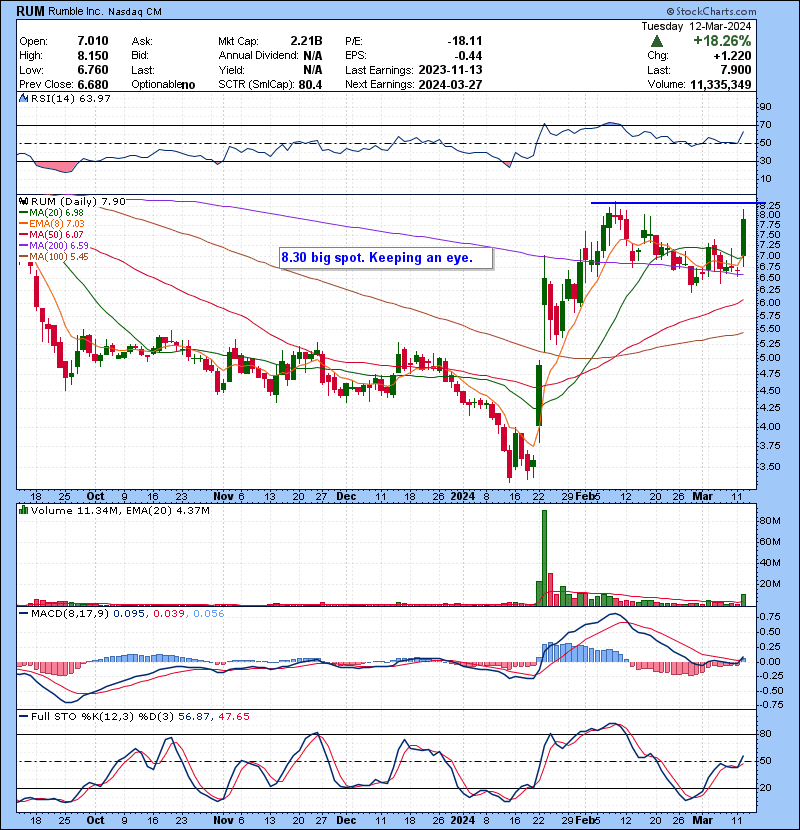Click the Volume 11,335,349 value
Image resolution: width=800 pixels, height=830 pixels.
(x=721, y=84)
